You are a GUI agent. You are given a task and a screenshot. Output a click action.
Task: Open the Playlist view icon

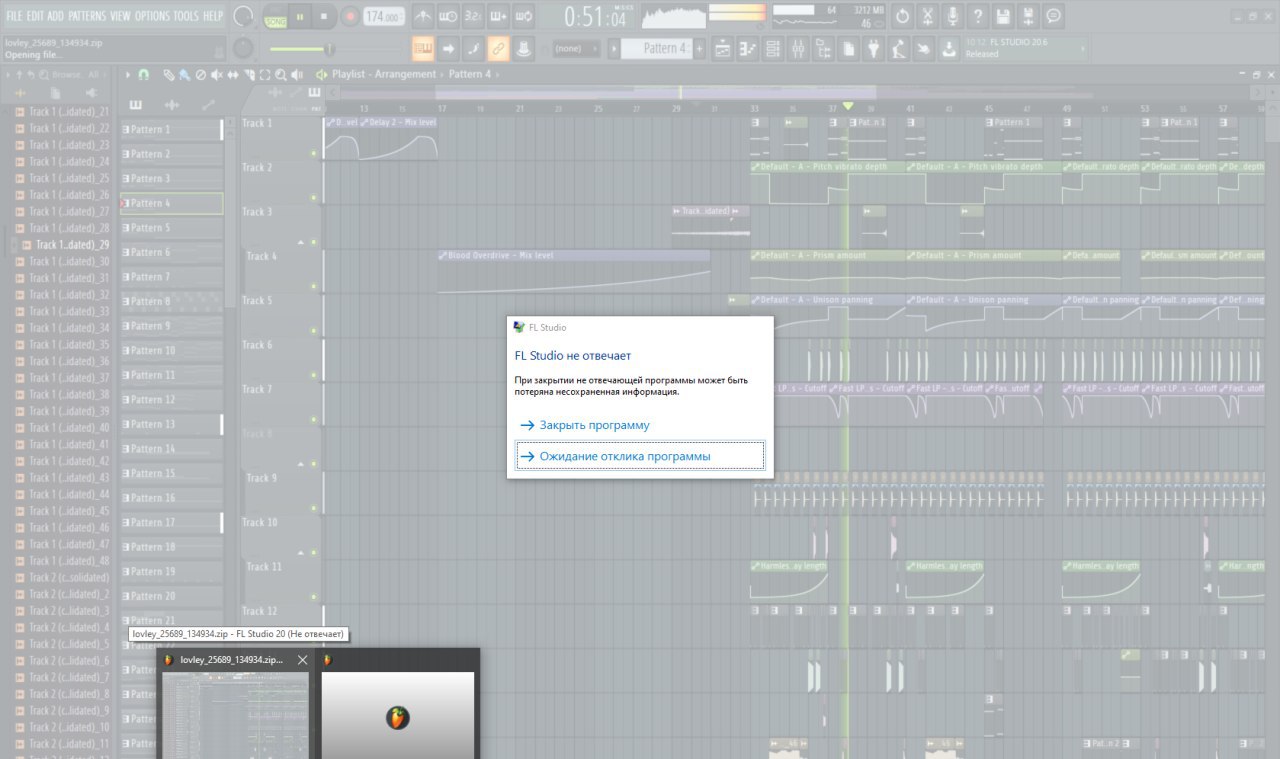pos(723,48)
